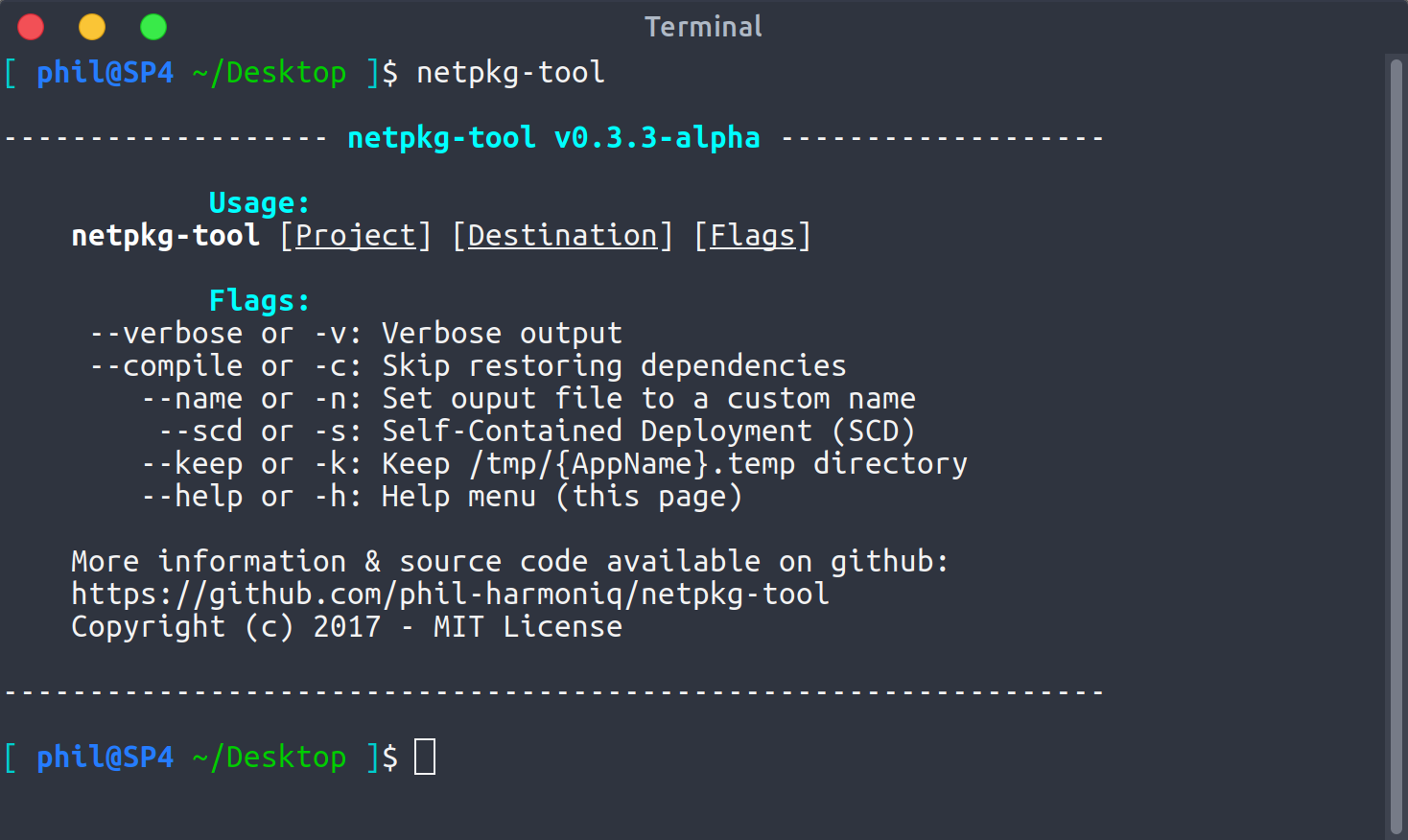
Task: Click '~/Desktop' in the top prompt
Action: [x=270, y=73]
